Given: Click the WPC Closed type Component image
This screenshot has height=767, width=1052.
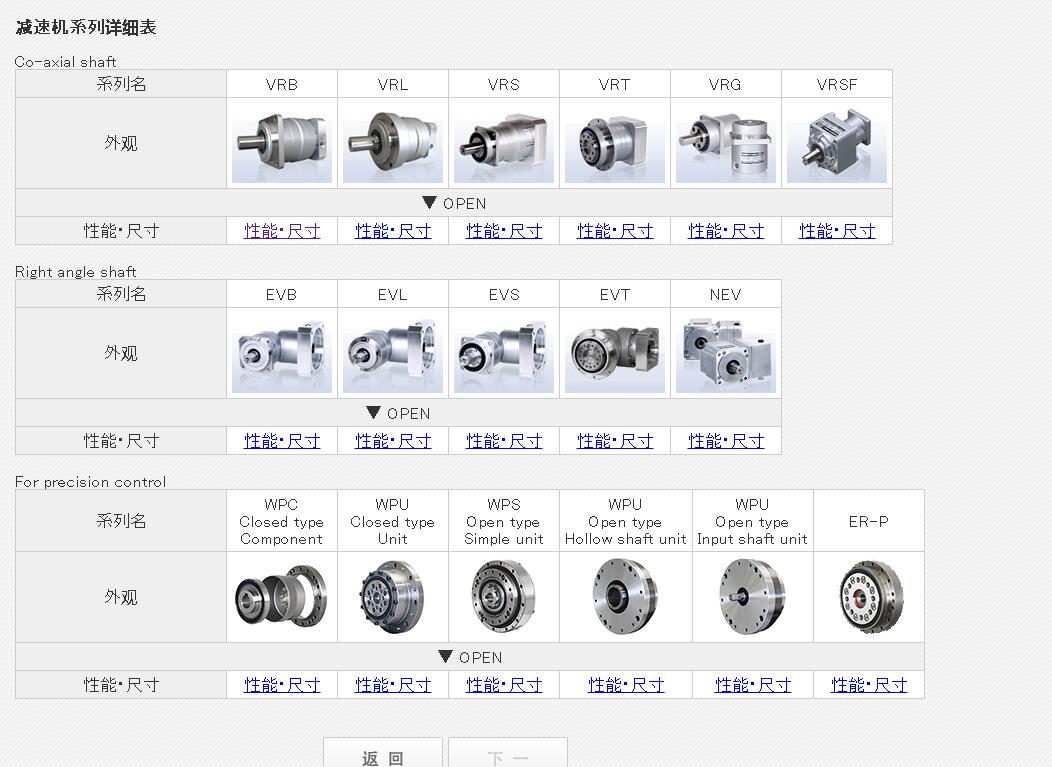Looking at the screenshot, I should click(282, 597).
